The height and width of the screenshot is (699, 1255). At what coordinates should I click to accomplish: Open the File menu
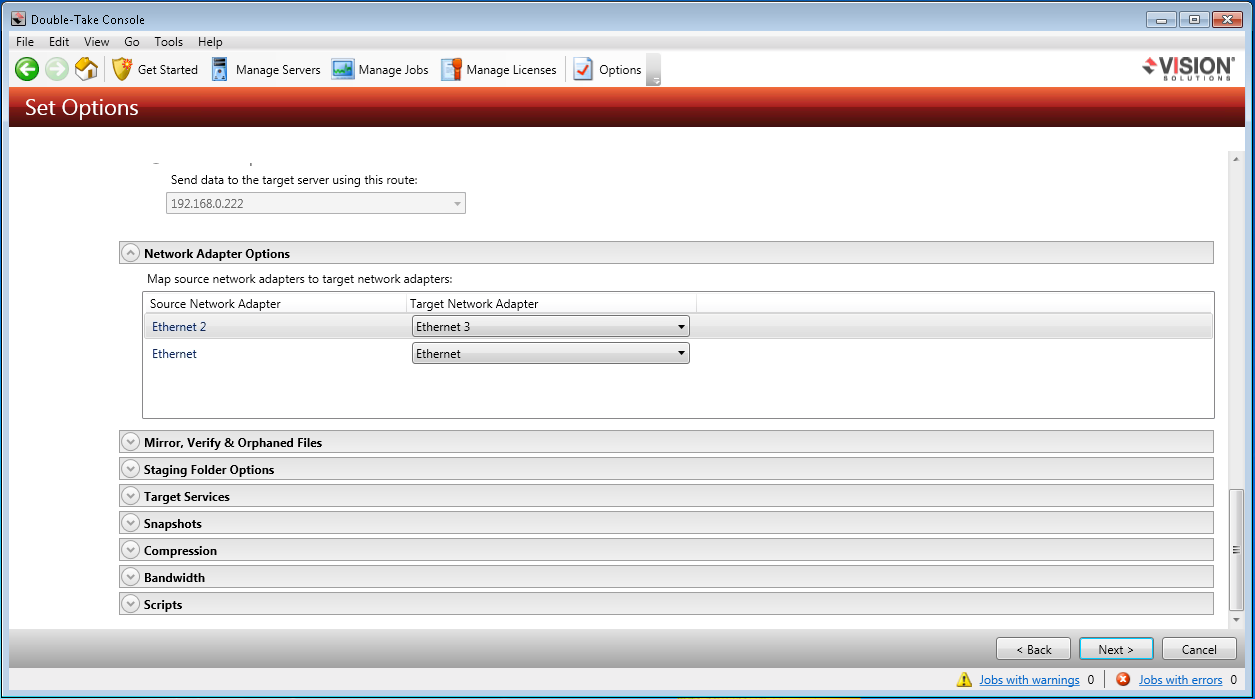(x=25, y=42)
